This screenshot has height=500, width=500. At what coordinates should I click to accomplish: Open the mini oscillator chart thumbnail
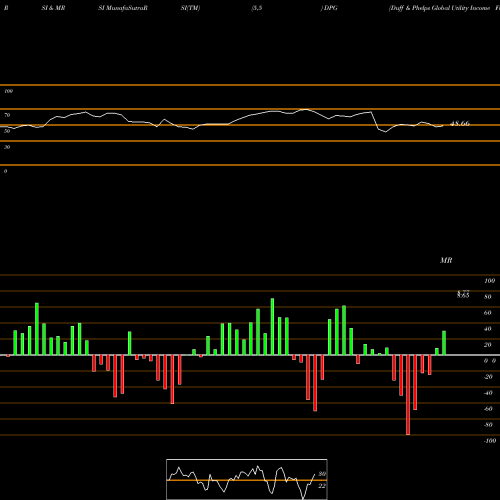click(247, 479)
